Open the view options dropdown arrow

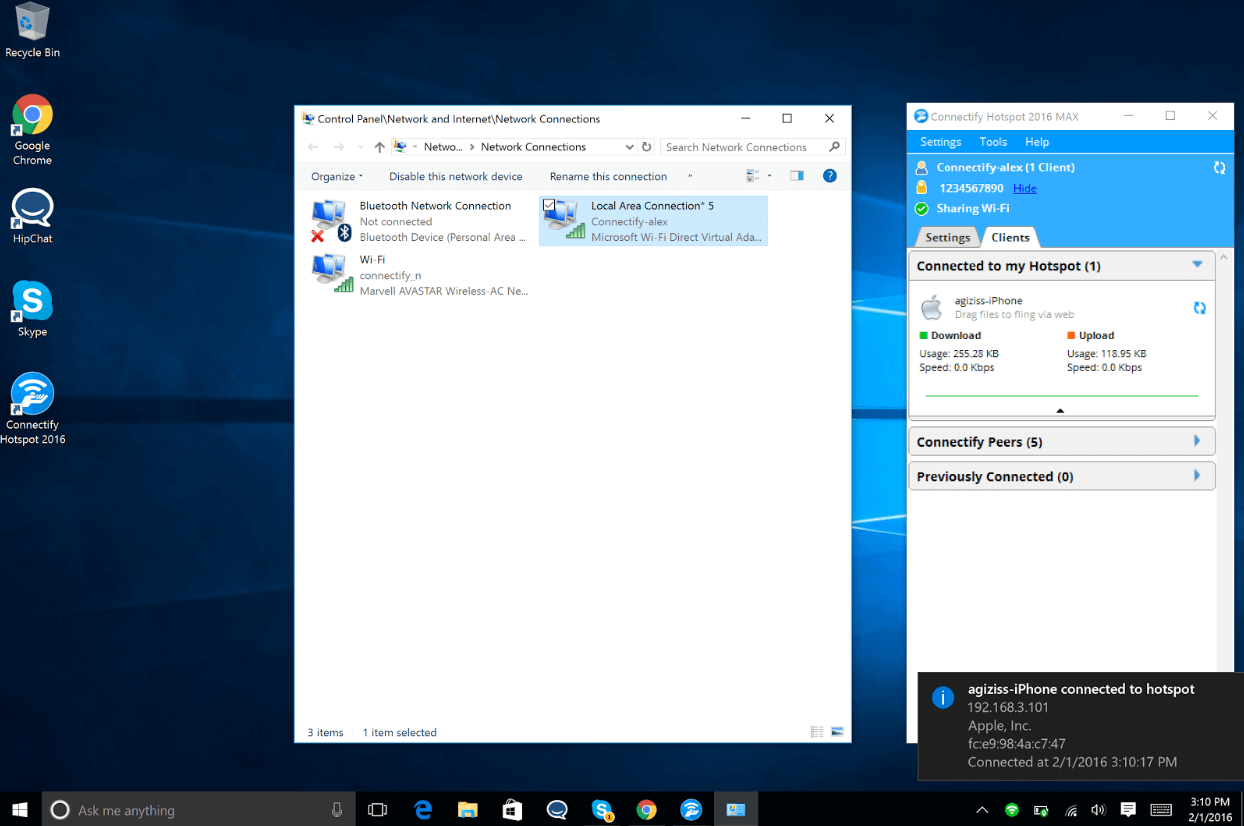click(769, 176)
